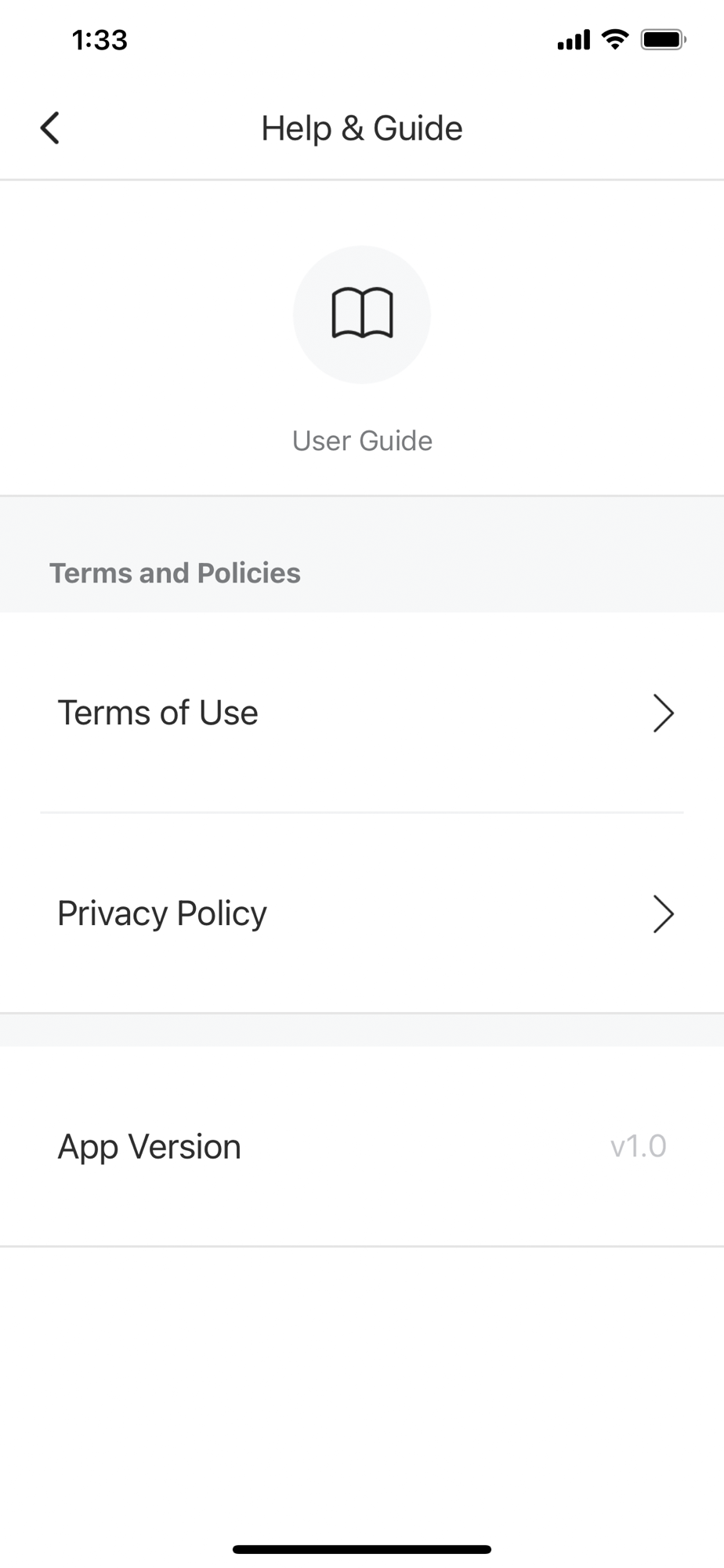Click the User Guide text label
The height and width of the screenshot is (1568, 724).
[x=362, y=441]
